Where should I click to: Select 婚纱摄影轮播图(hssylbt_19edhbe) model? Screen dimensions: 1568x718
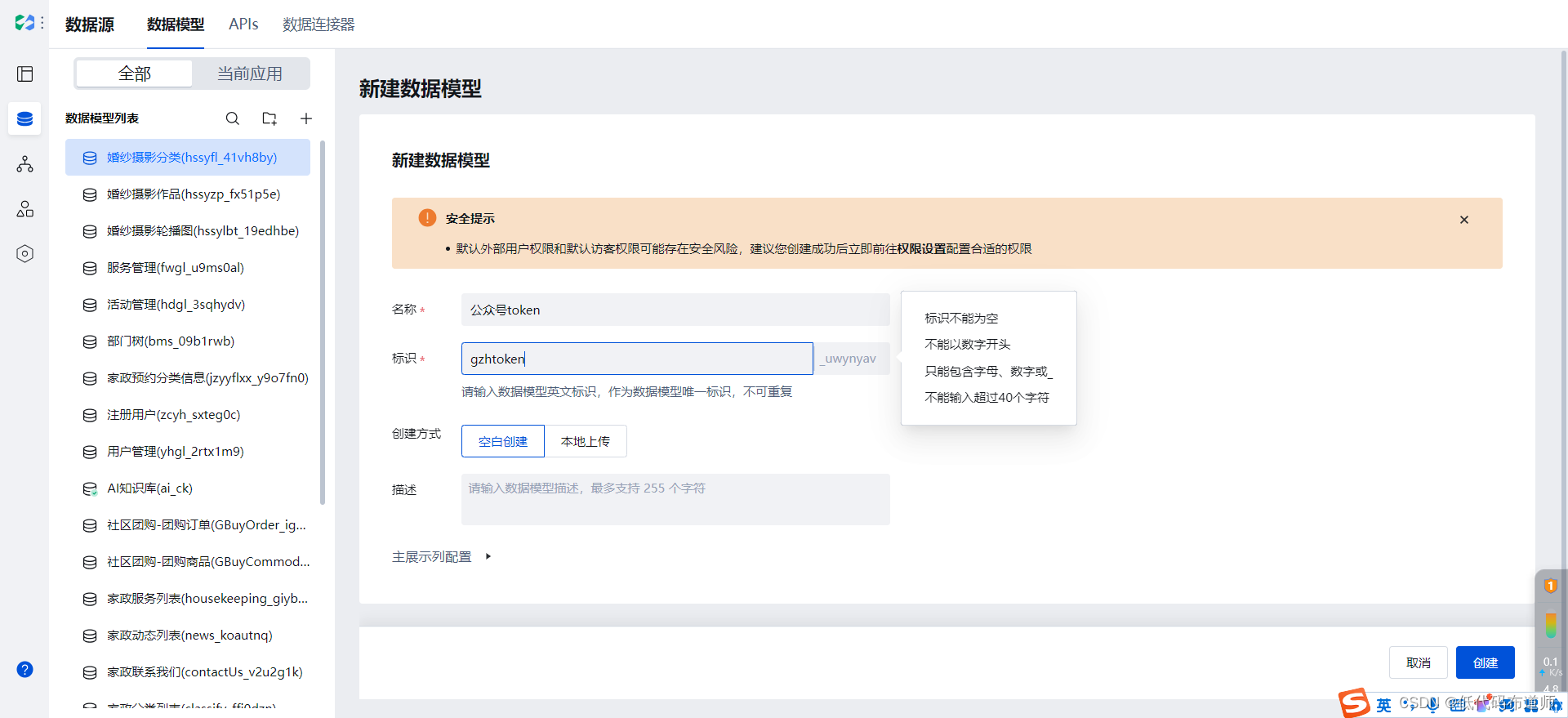point(188,231)
